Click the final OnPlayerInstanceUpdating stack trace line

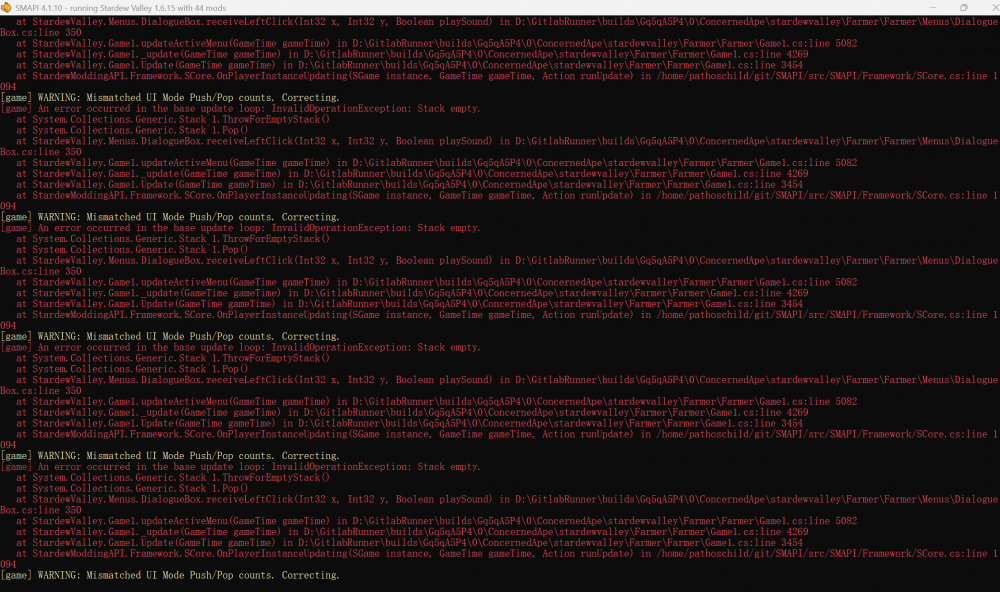(x=500, y=554)
